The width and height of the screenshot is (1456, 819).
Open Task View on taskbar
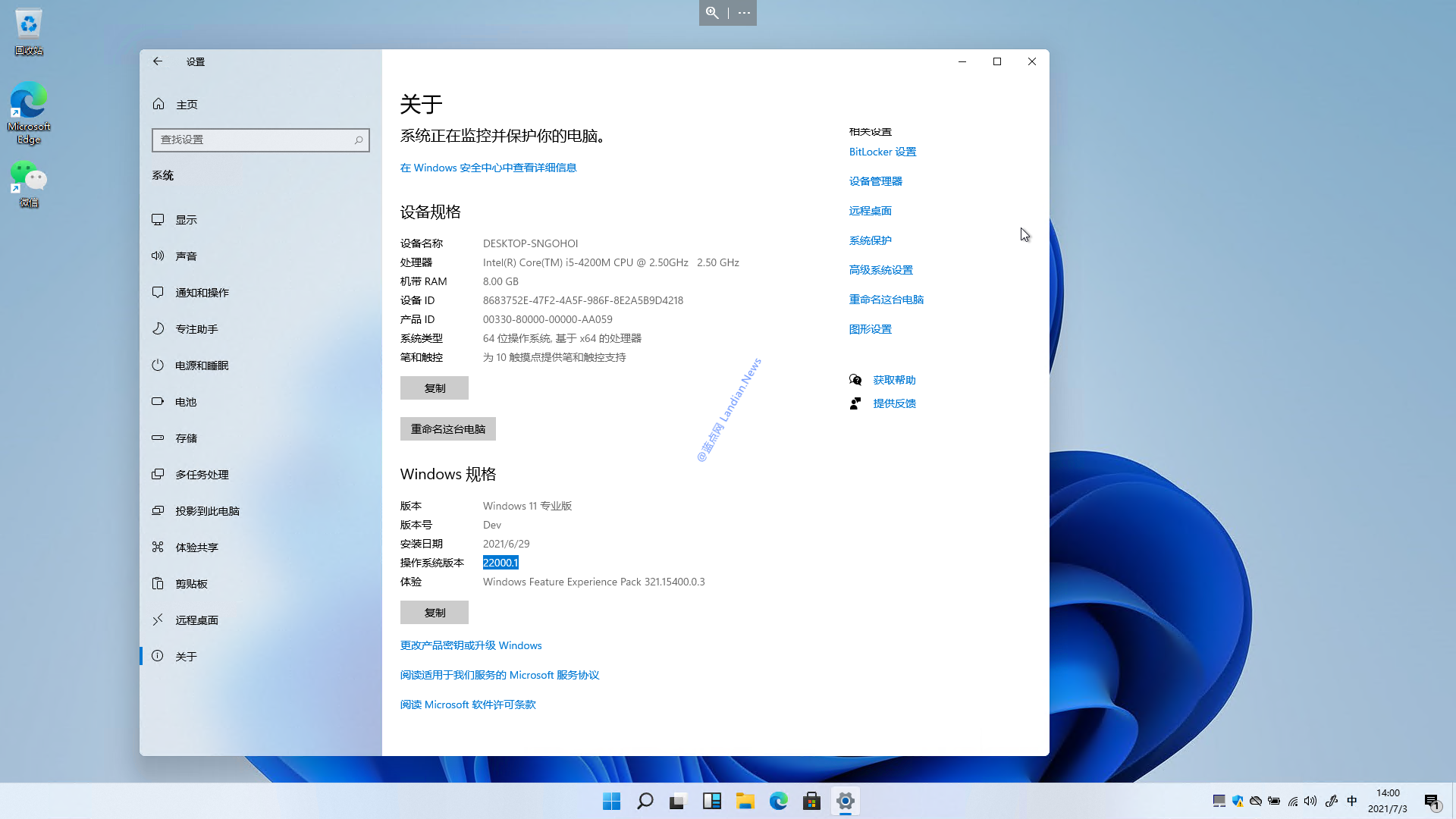(x=678, y=802)
